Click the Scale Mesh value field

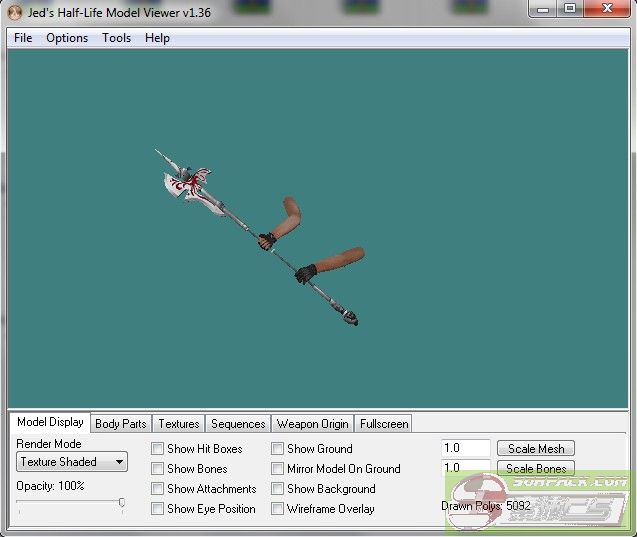[x=465, y=449]
